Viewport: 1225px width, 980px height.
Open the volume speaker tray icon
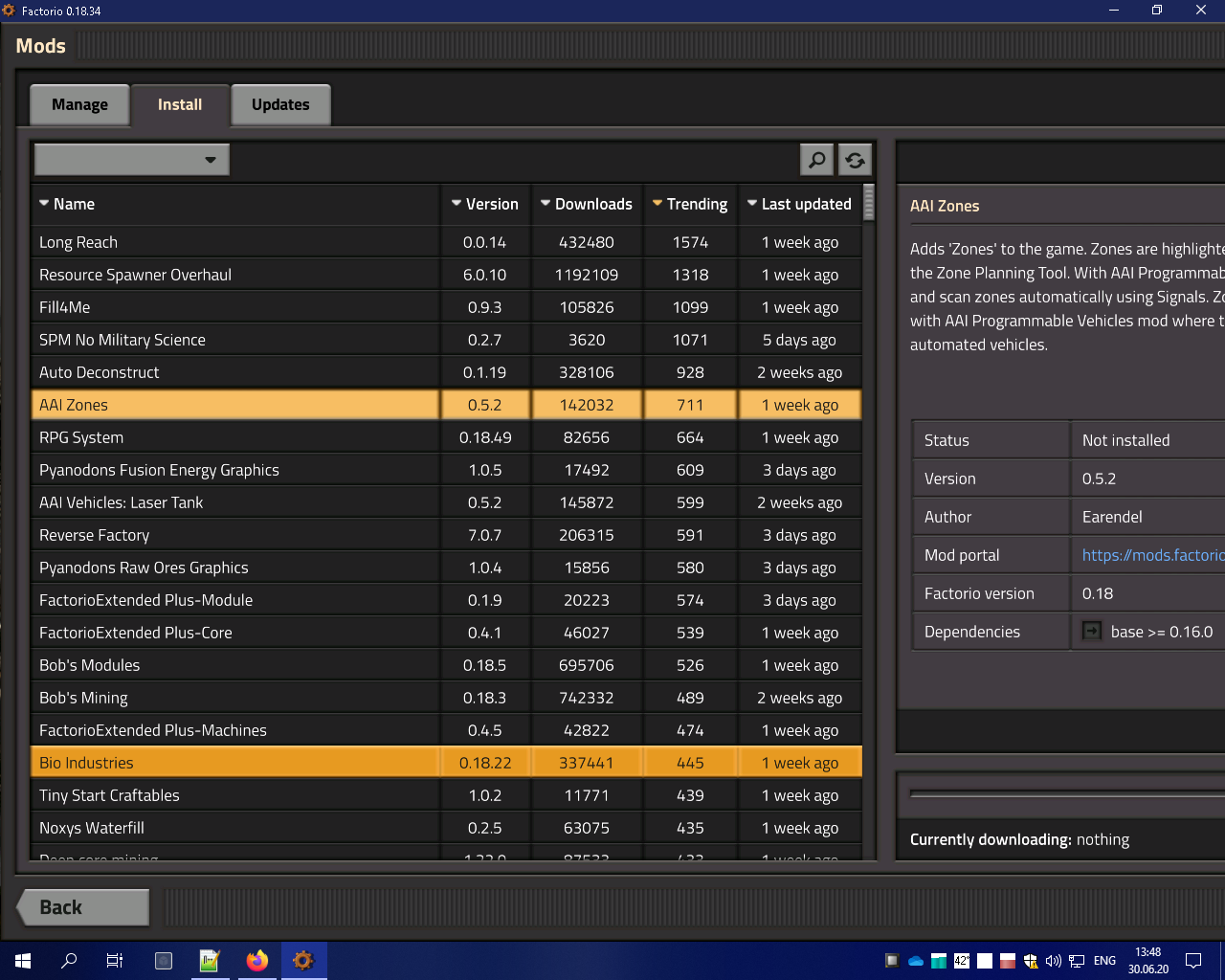[x=1054, y=961]
